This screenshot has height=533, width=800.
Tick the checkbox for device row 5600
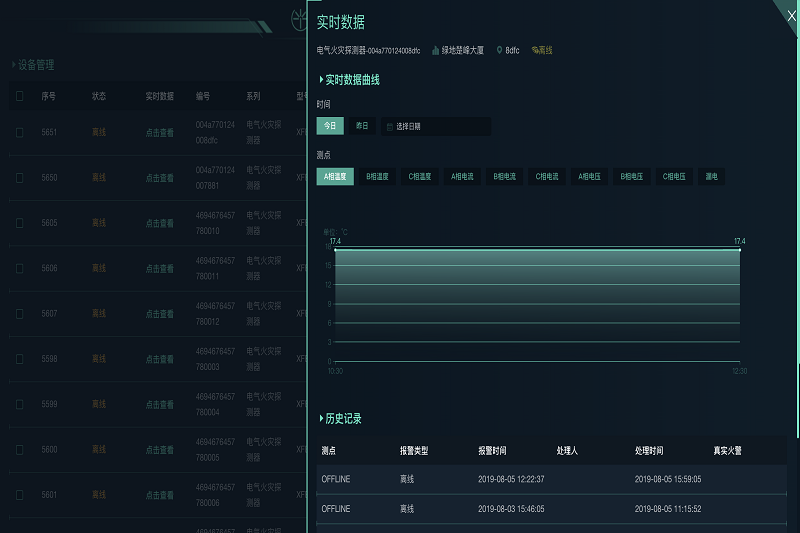coord(19,449)
